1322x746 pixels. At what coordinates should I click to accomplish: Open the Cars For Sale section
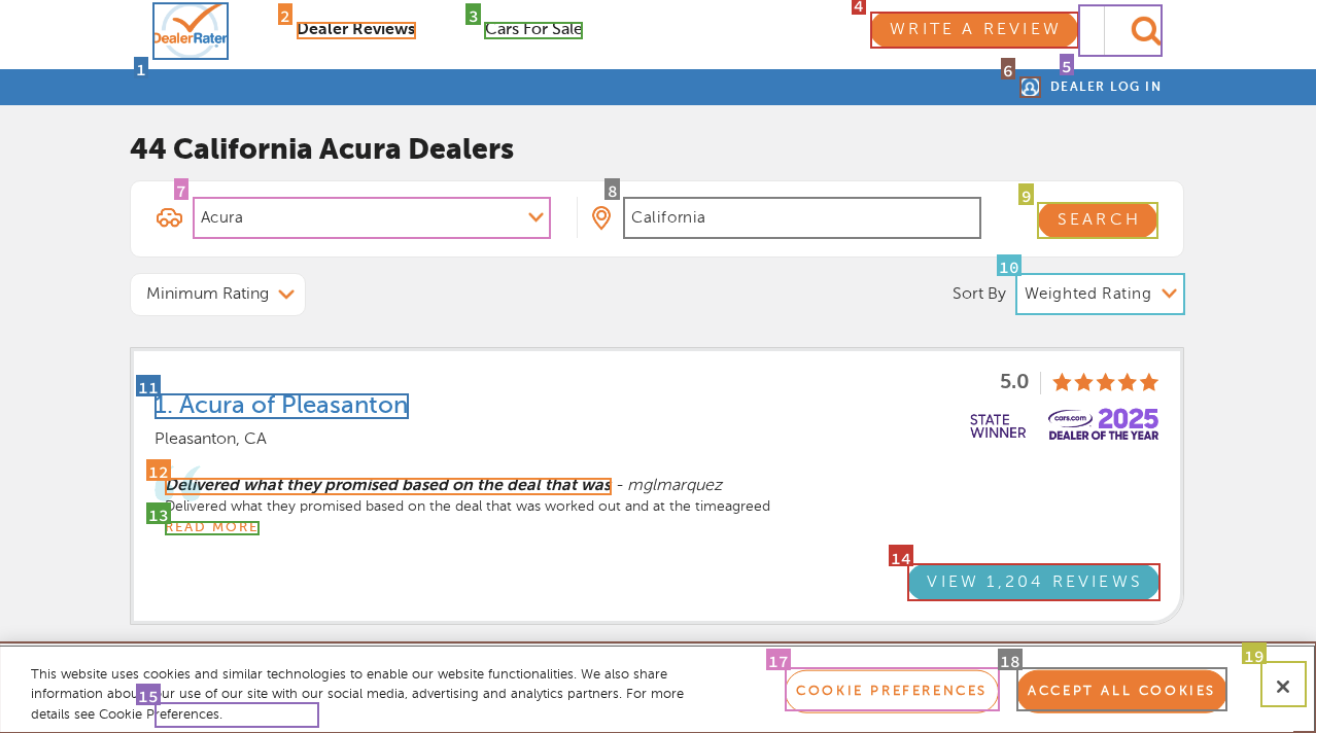(532, 29)
